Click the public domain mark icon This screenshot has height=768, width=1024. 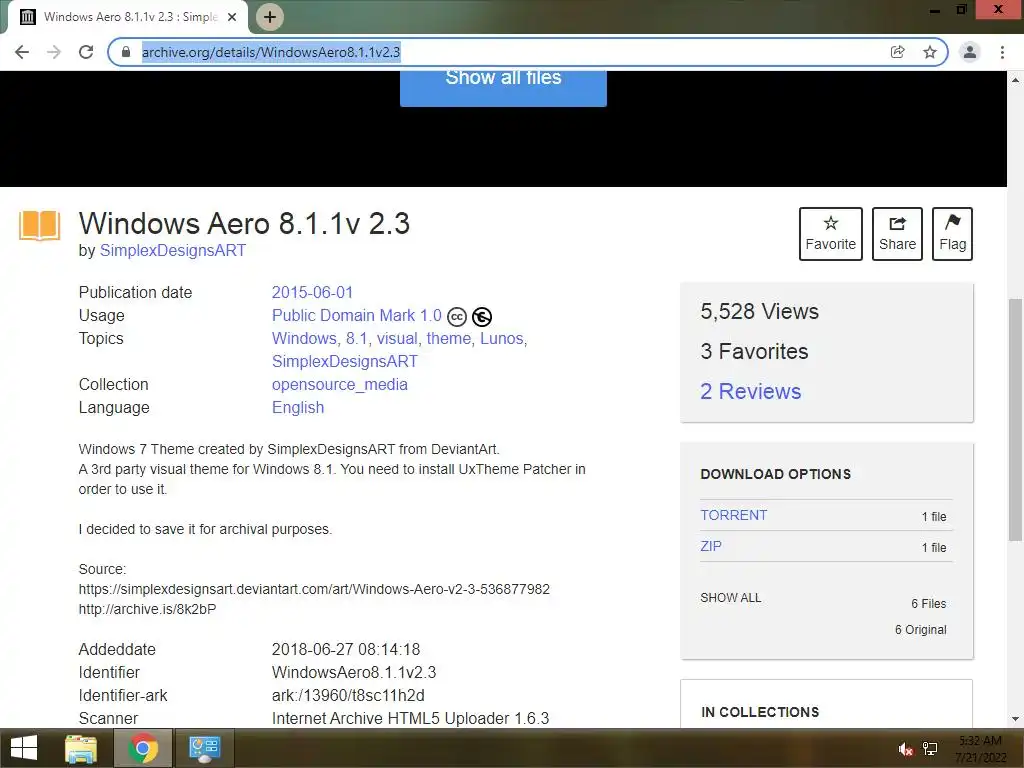[x=482, y=317]
